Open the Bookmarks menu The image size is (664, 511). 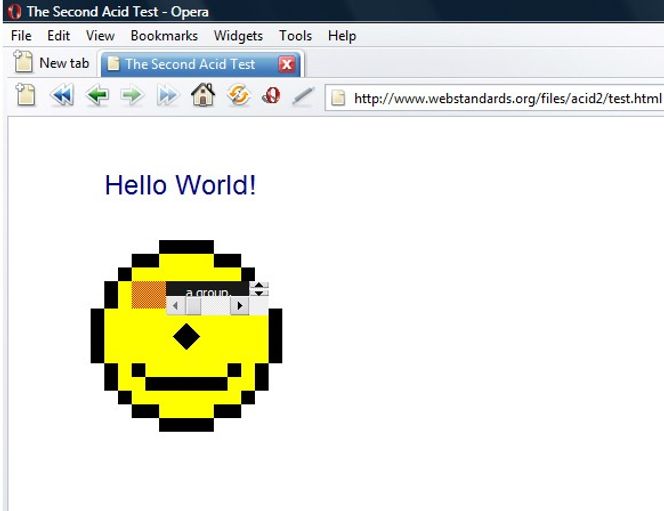[164, 36]
